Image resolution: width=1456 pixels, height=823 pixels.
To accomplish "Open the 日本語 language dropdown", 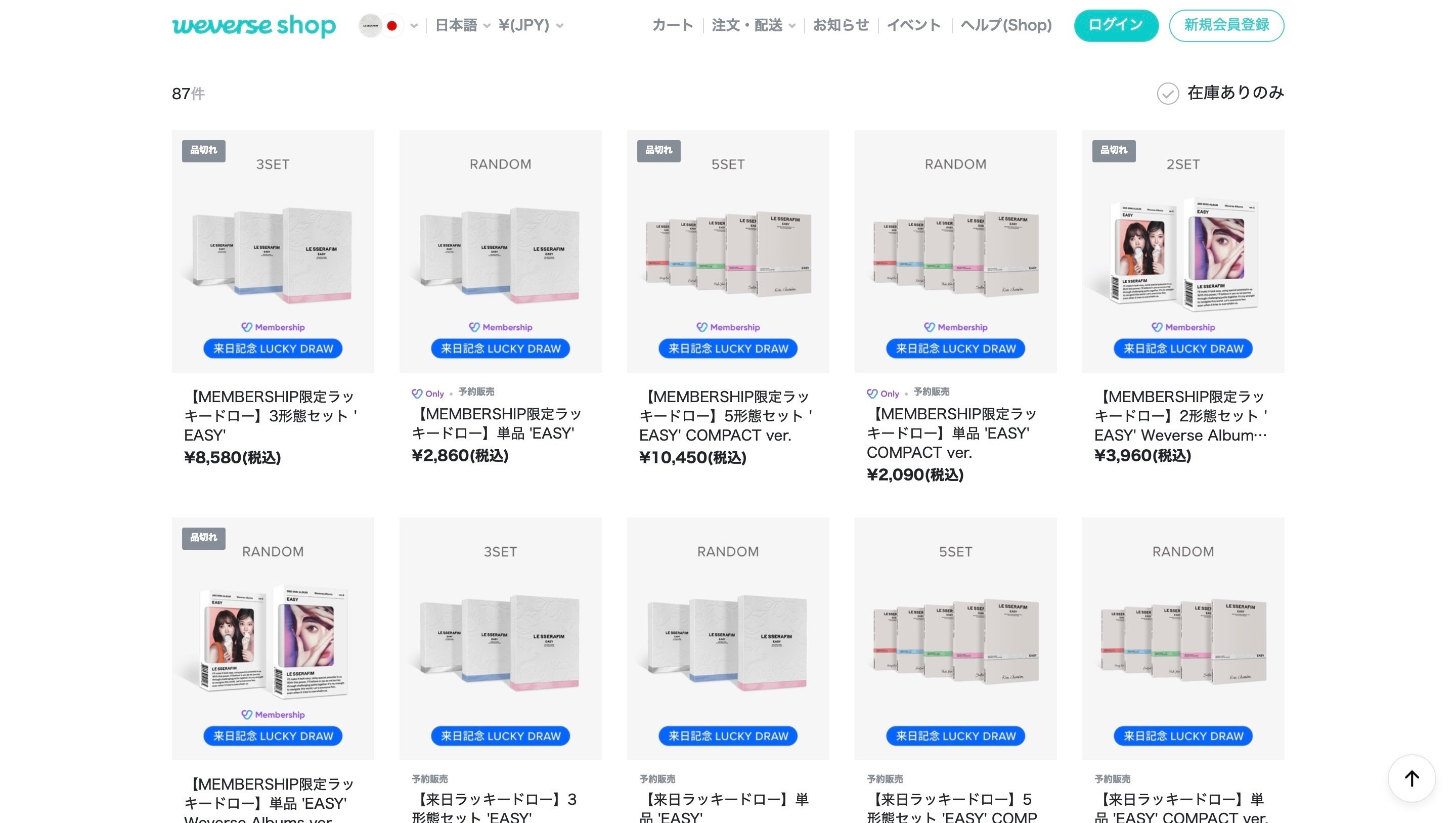I will pos(463,25).
